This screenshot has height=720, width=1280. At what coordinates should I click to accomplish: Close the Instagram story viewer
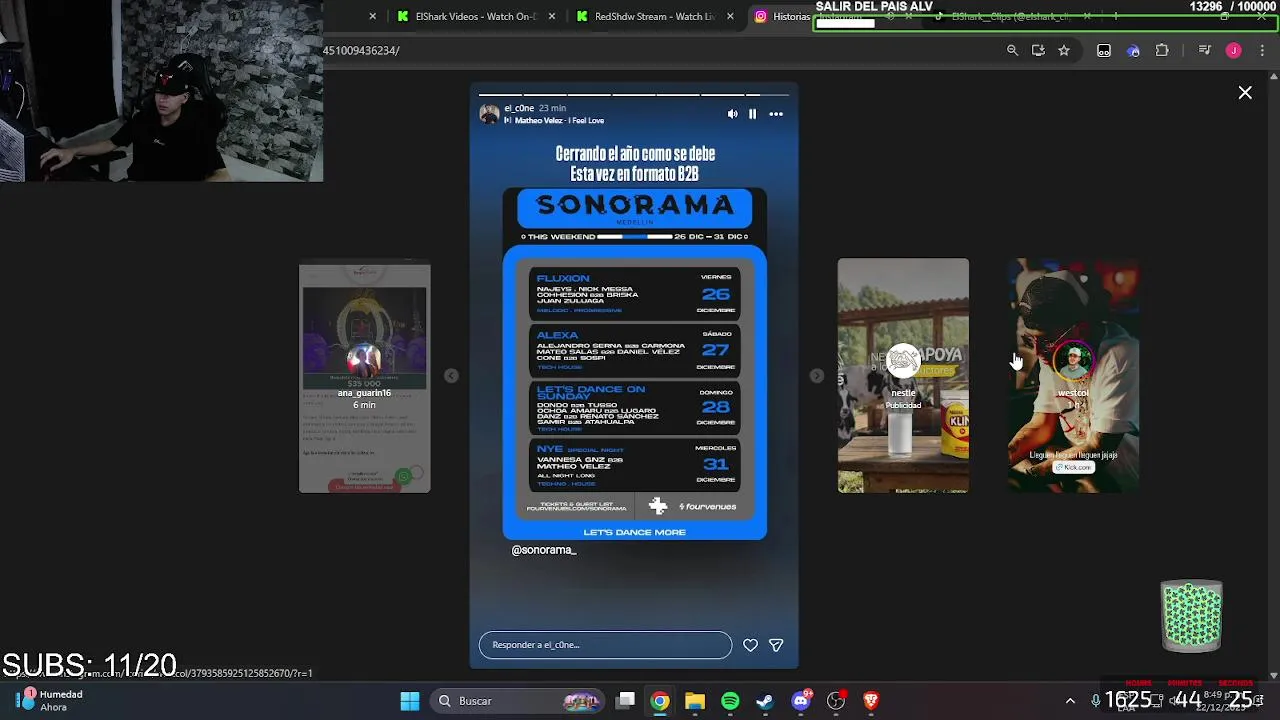[x=1245, y=93]
